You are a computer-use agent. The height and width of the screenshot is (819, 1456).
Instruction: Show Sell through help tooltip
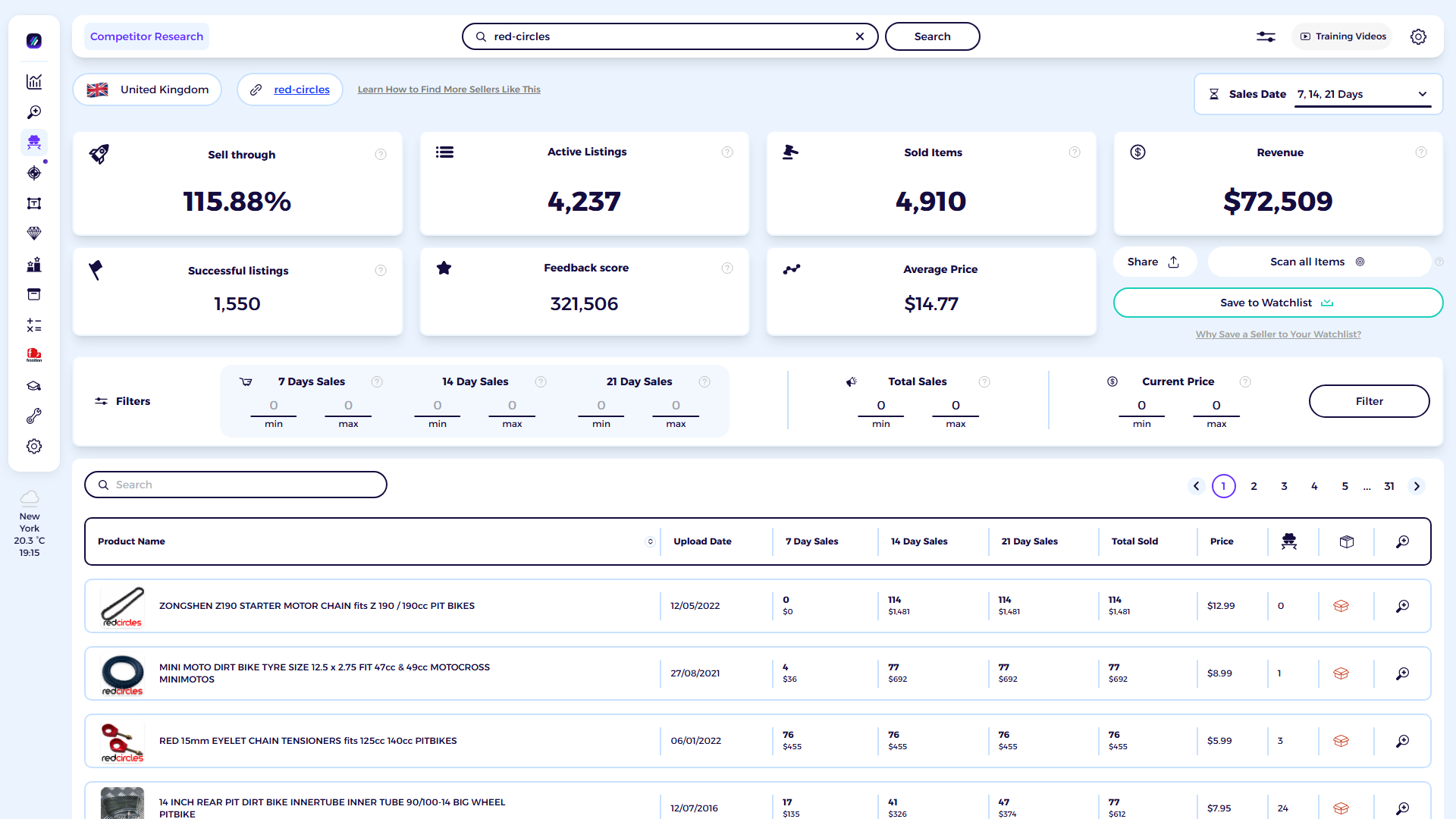click(x=381, y=155)
